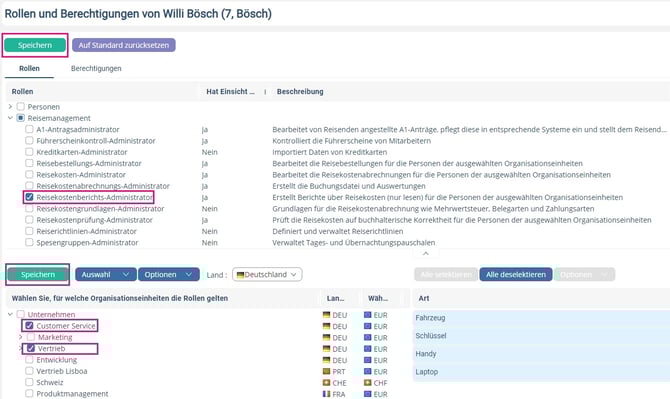Click the CHF currency icon in Schweiz row
This screenshot has height=399, width=670.
click(367, 382)
